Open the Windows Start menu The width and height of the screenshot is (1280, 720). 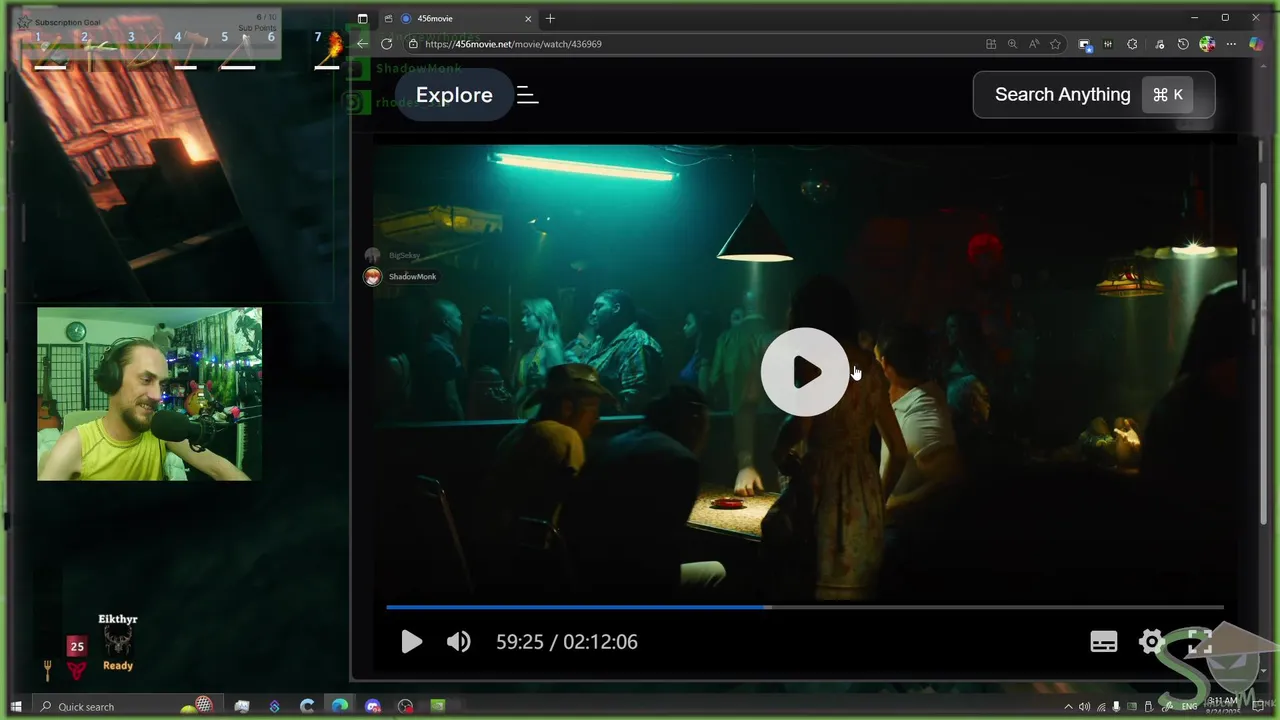pyautogui.click(x=16, y=706)
